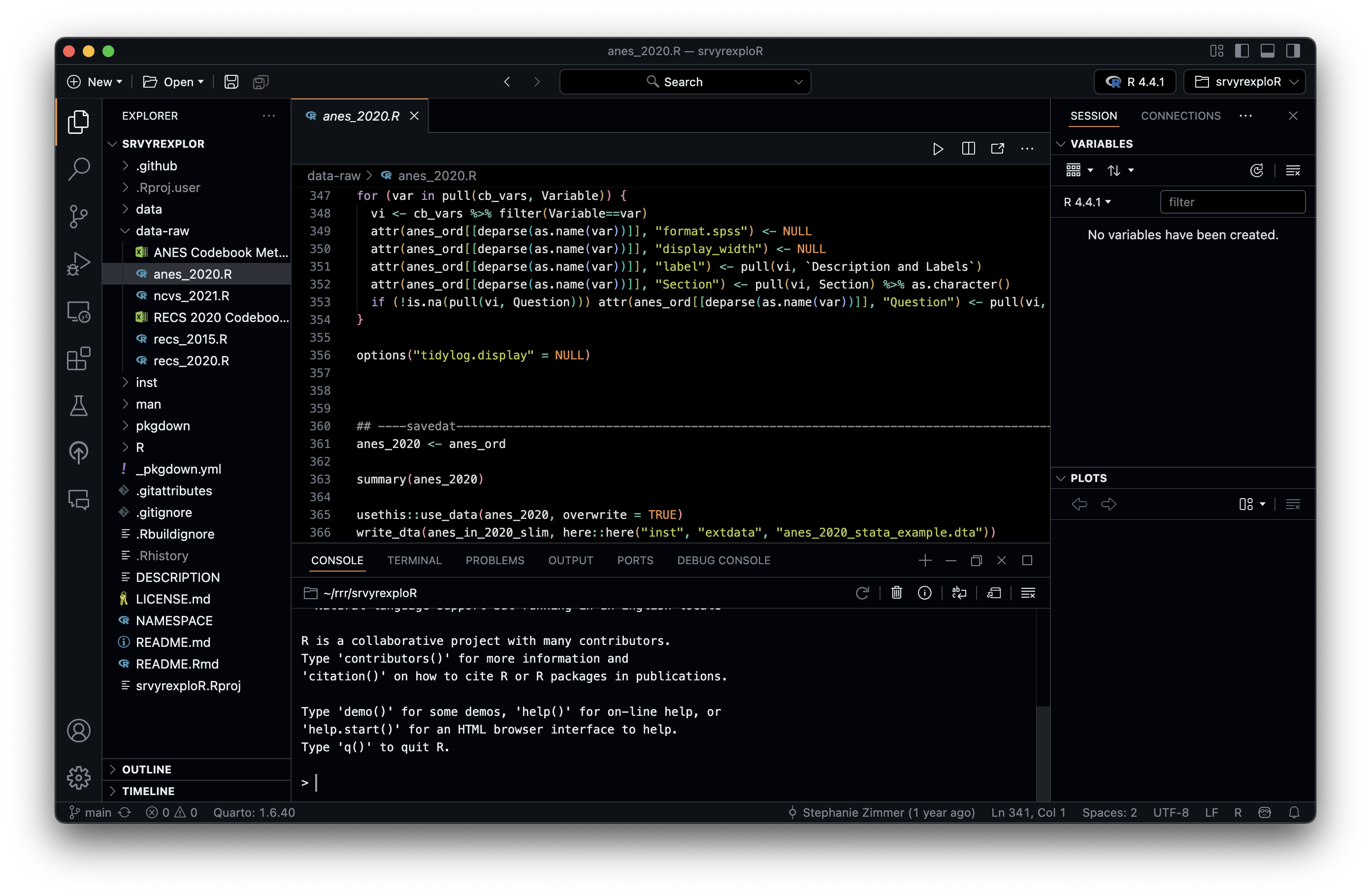Switch to the TERMINAL tab
The image size is (1371, 896).
[x=414, y=560]
